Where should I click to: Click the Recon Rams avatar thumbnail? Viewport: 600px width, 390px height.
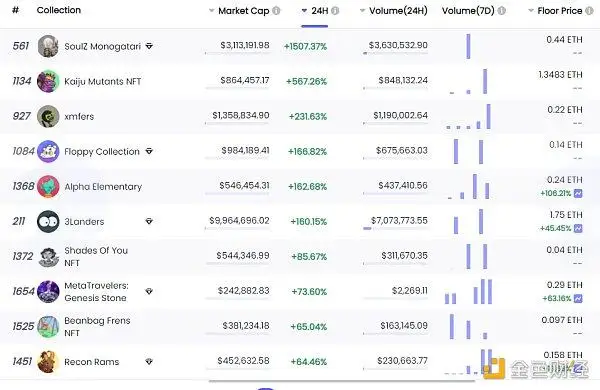(x=48, y=362)
